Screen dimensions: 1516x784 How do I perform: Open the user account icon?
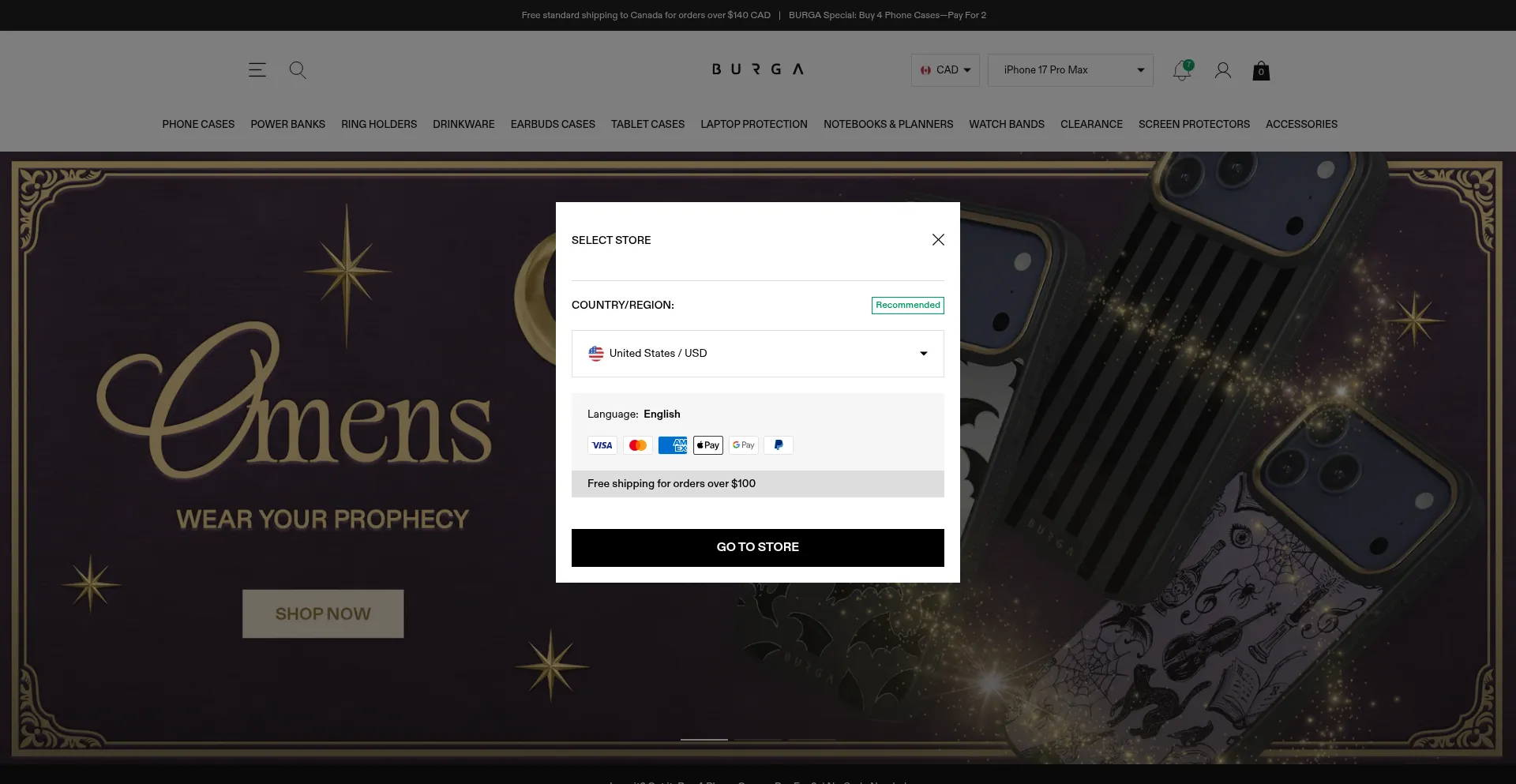(x=1223, y=70)
